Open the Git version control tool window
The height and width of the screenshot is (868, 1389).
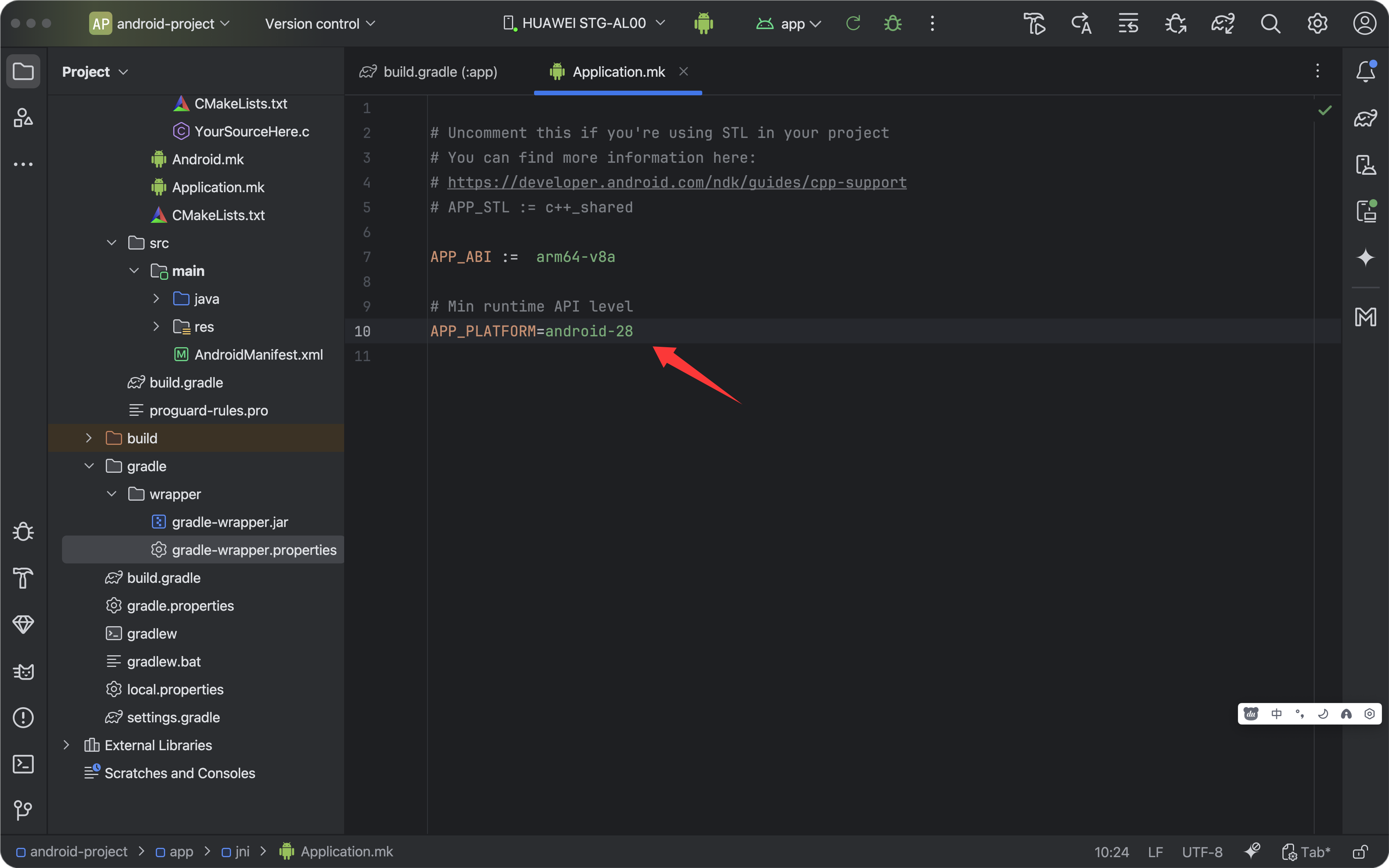point(23,810)
